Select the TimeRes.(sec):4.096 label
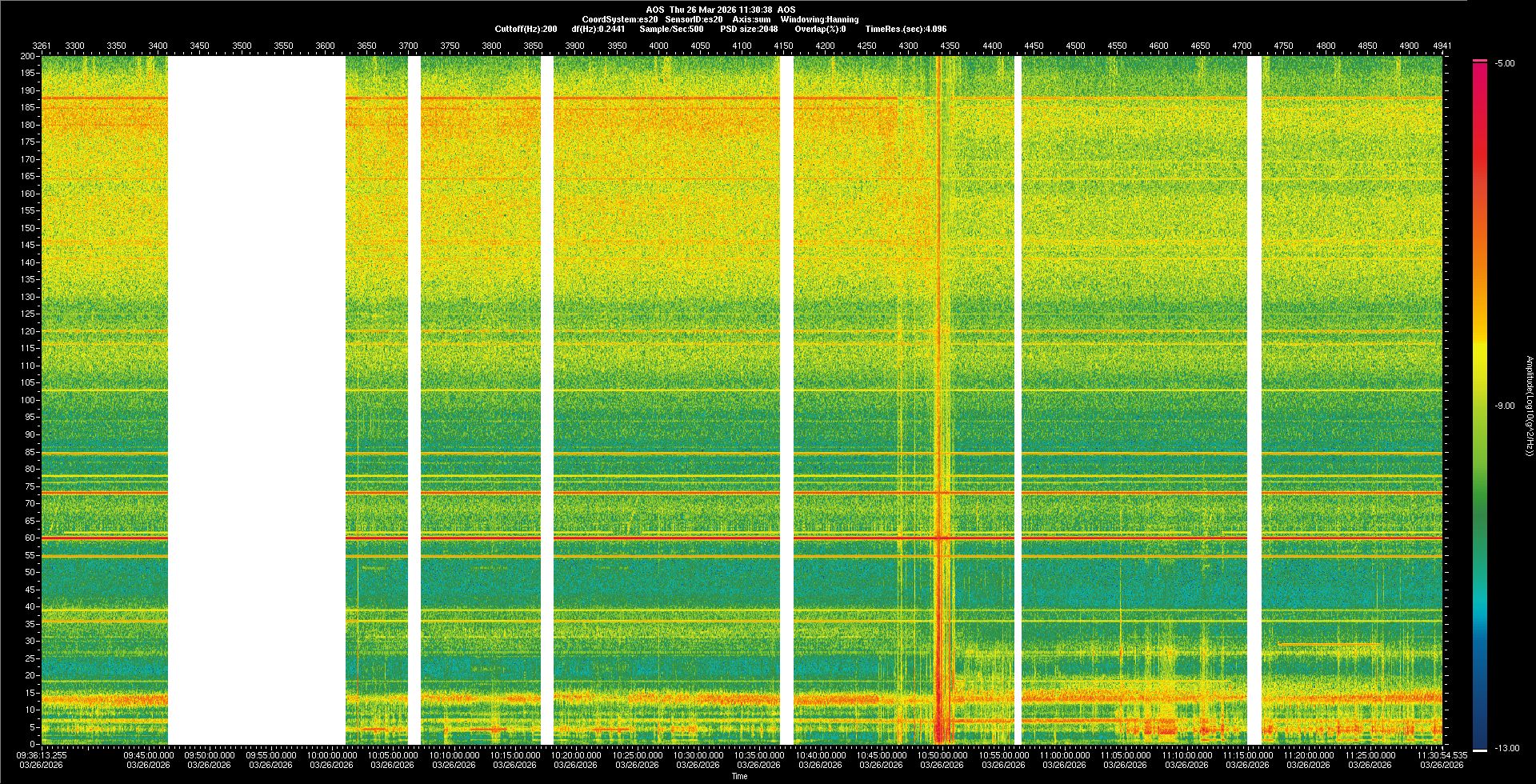Viewport: 1536px width, 784px height. pos(906,29)
